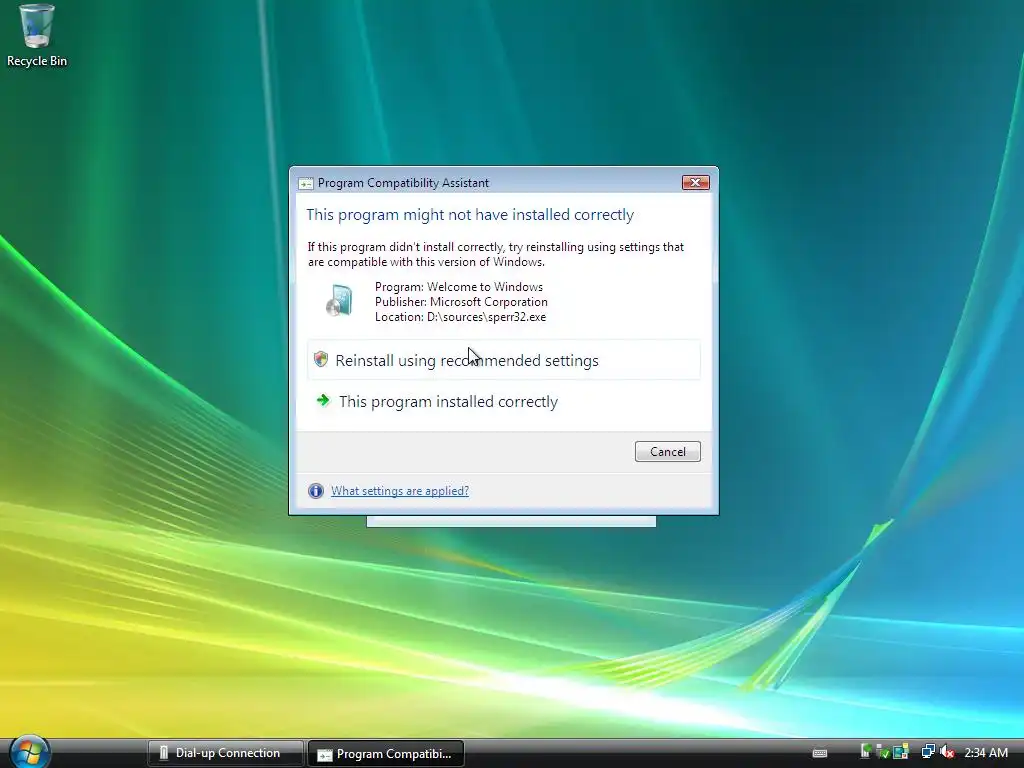Click the tray icon with green leaf
Viewport: 1024px width, 768px height.
pyautogui.click(x=866, y=752)
